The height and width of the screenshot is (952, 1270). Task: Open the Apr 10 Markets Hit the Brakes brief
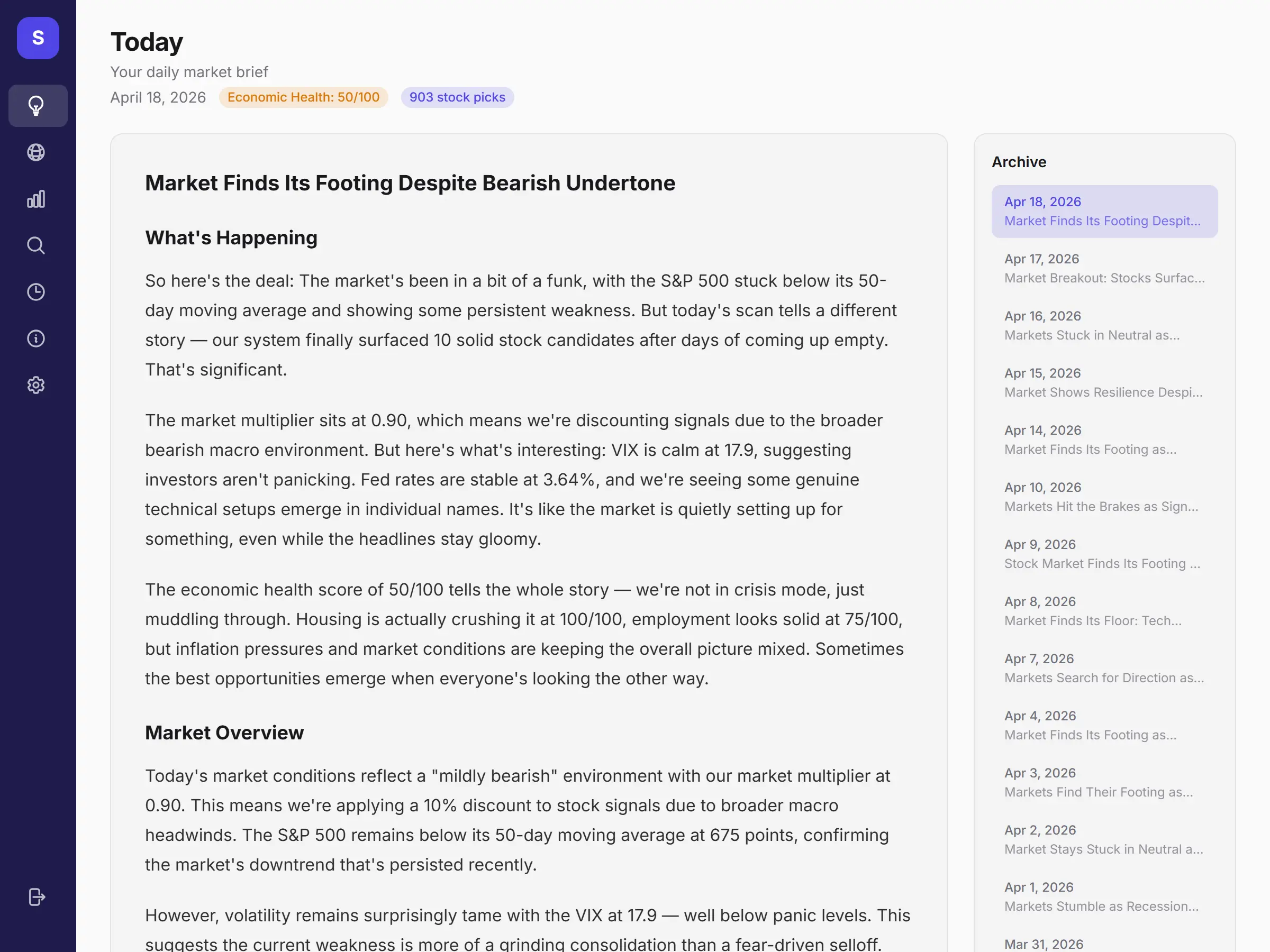point(1104,497)
